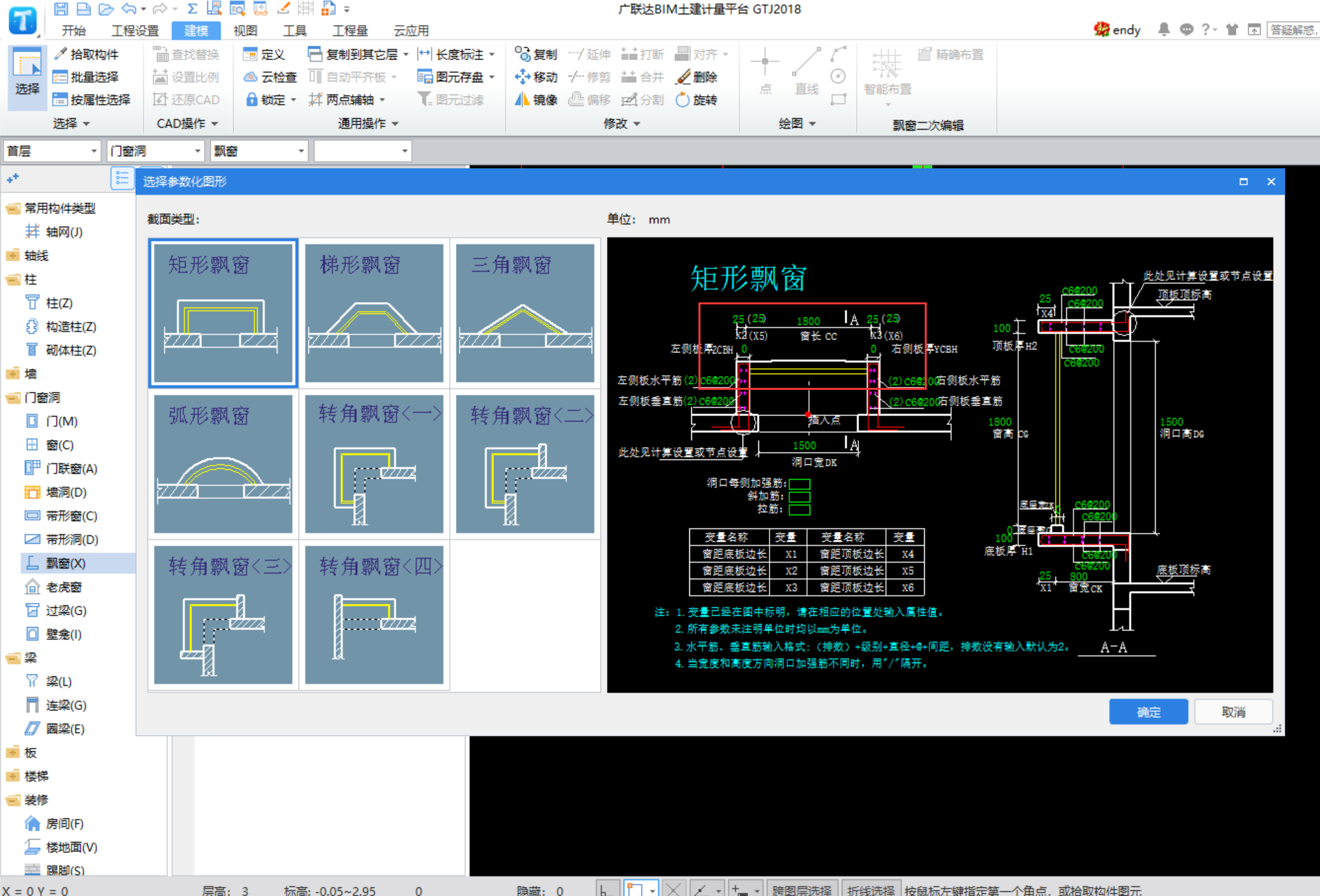Select 窗(C) in the component tree
The width and height of the screenshot is (1320, 896).
click(60, 445)
